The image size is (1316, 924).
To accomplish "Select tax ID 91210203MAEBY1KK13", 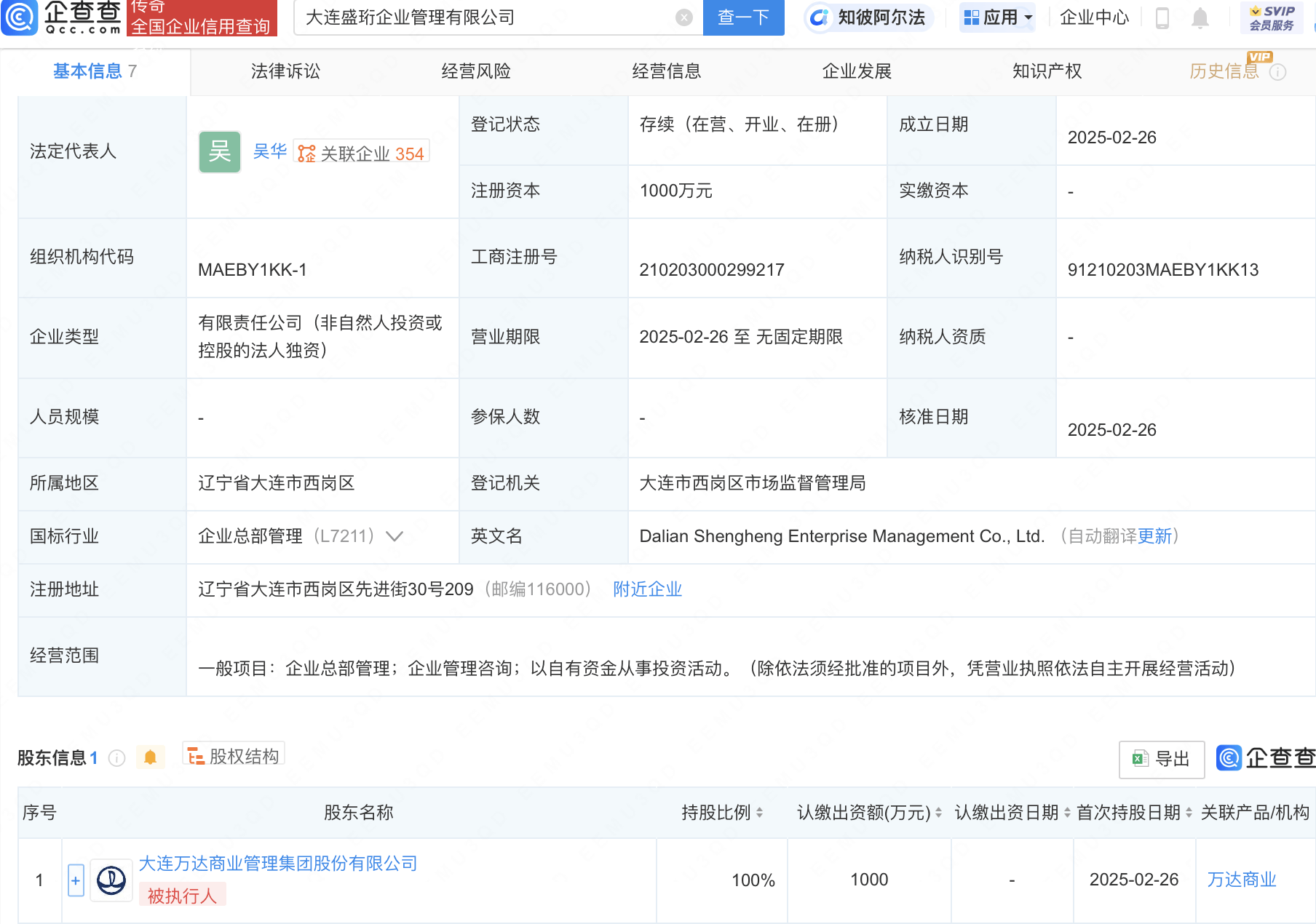I will 1163,270.
